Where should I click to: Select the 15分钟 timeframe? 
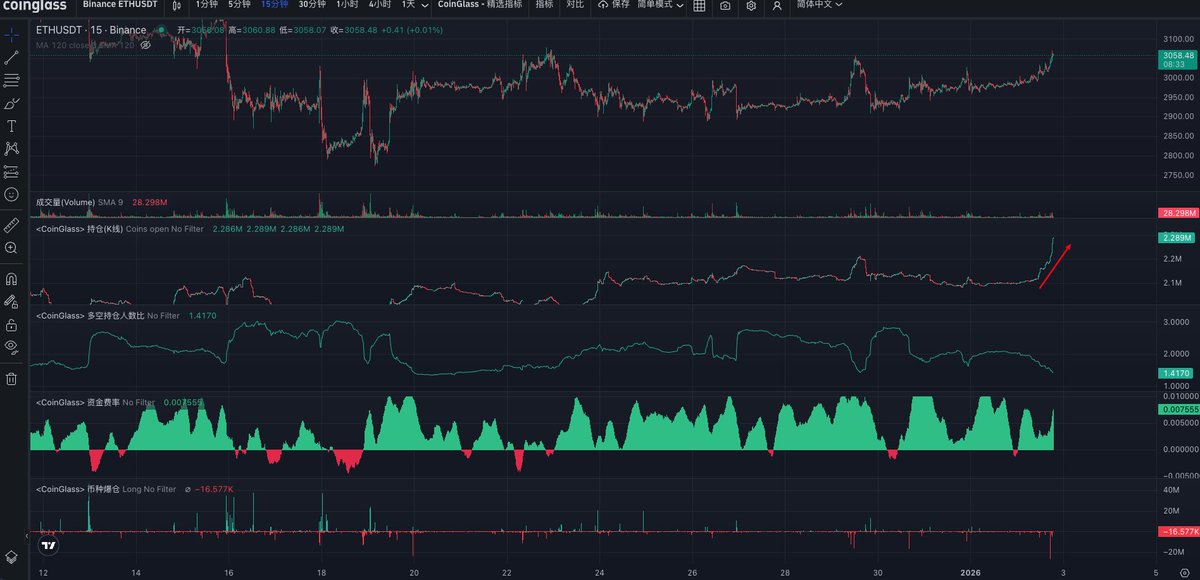(x=275, y=5)
